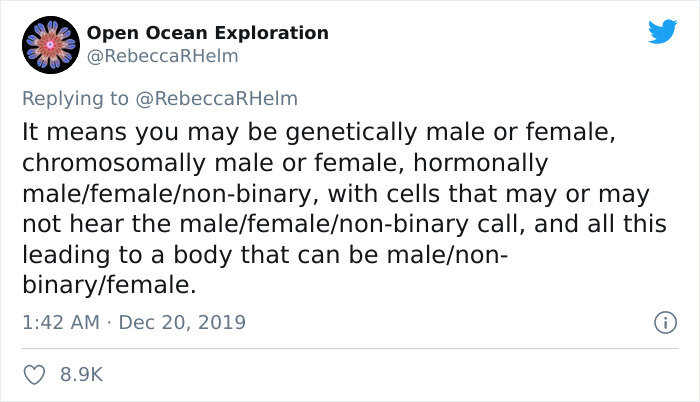Like the tweet with the heart icon
The image size is (700, 402).
tap(34, 374)
